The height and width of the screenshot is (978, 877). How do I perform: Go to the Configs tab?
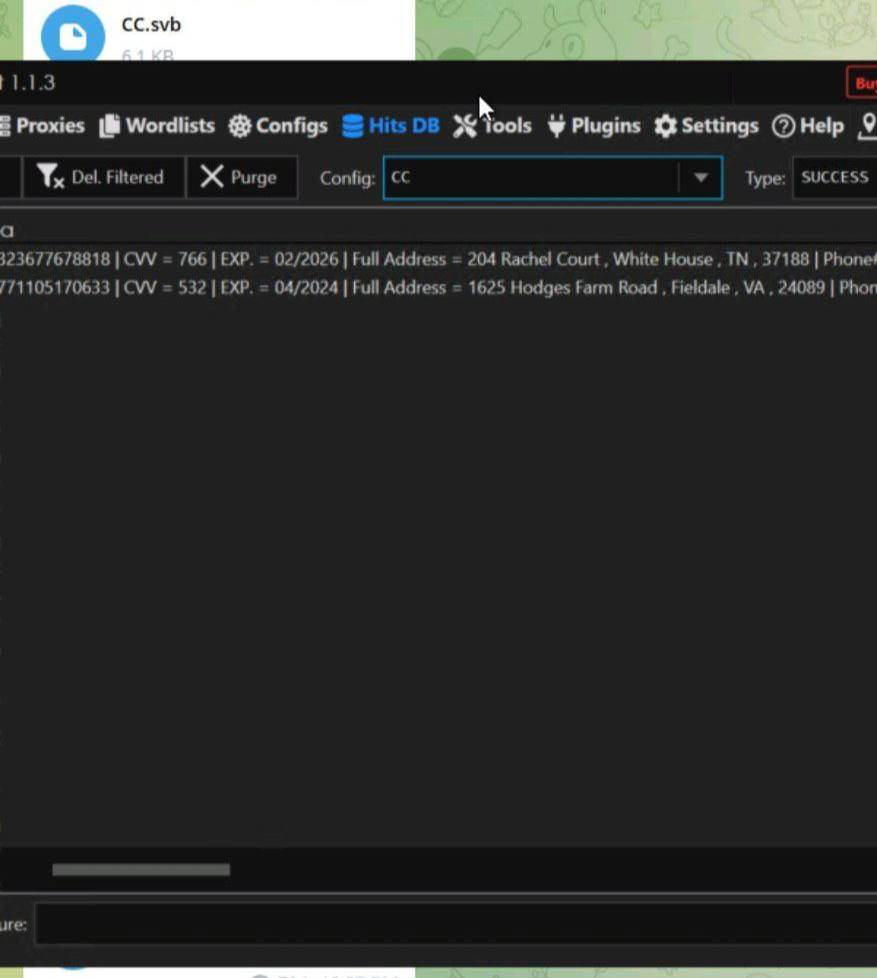point(278,125)
